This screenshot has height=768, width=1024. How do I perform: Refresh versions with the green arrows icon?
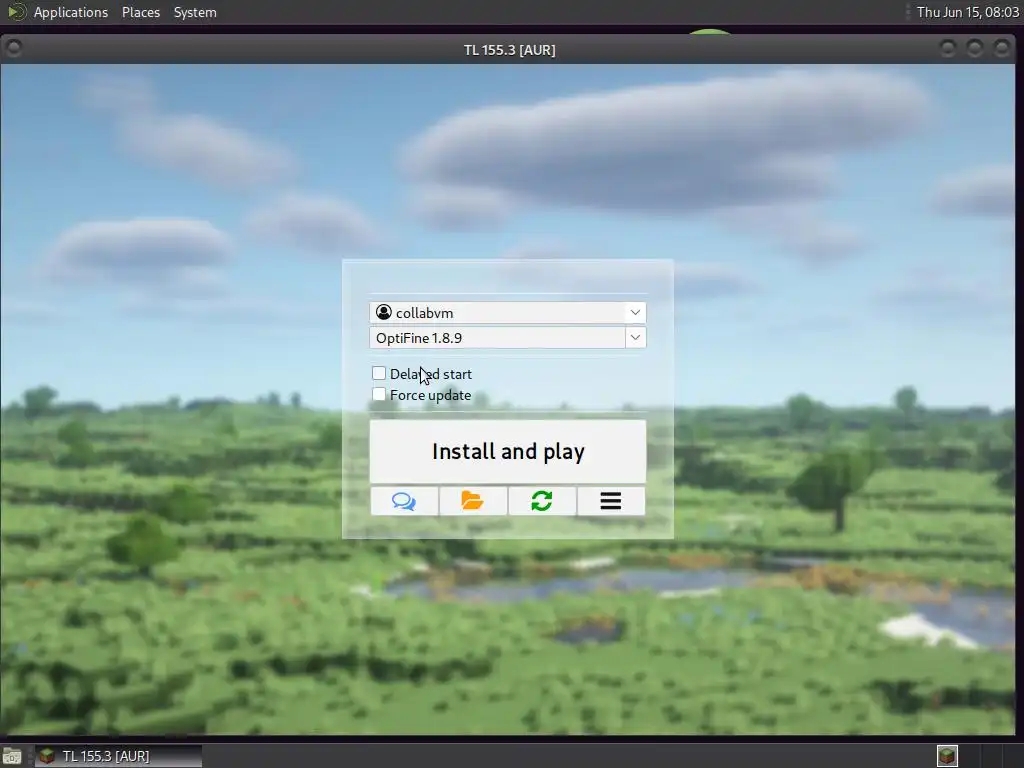point(541,501)
